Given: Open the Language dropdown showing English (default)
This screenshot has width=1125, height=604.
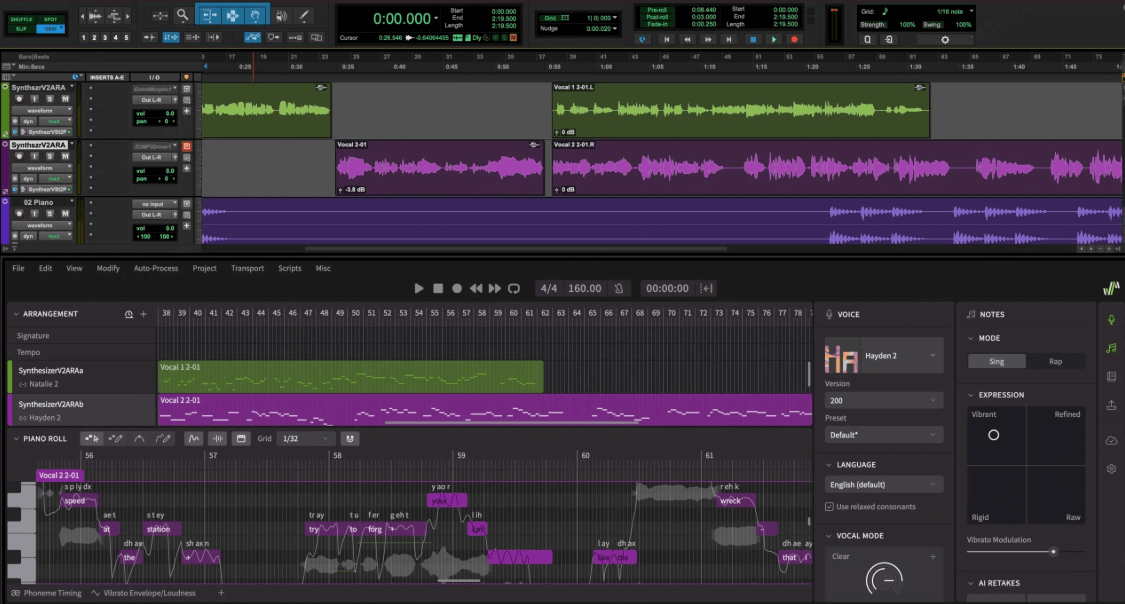Looking at the screenshot, I should [x=882, y=484].
